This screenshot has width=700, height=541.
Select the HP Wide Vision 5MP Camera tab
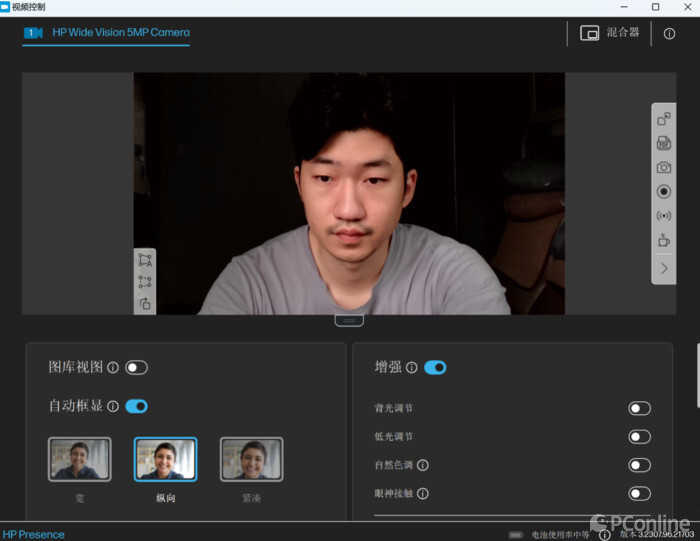click(x=106, y=33)
